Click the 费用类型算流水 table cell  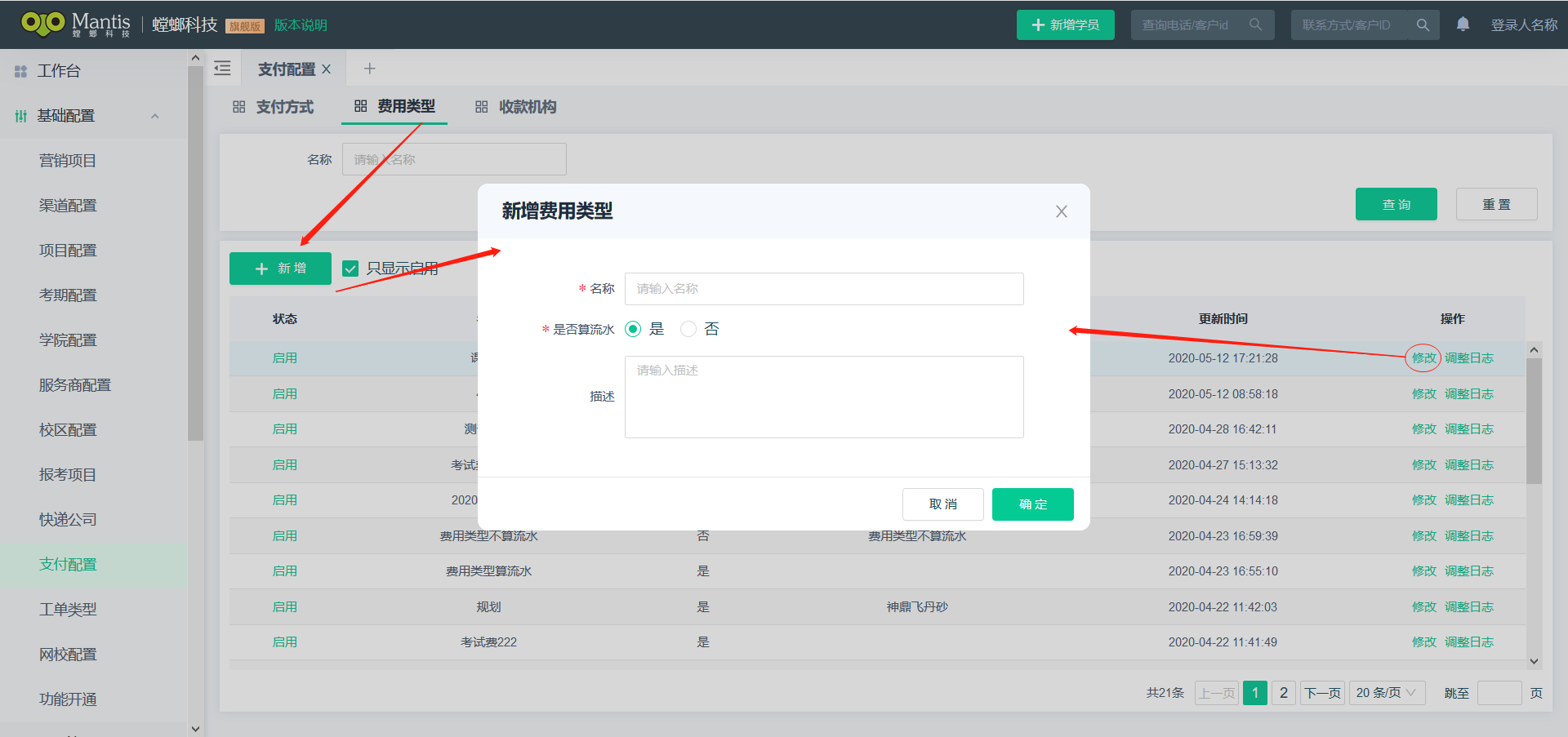tap(488, 571)
